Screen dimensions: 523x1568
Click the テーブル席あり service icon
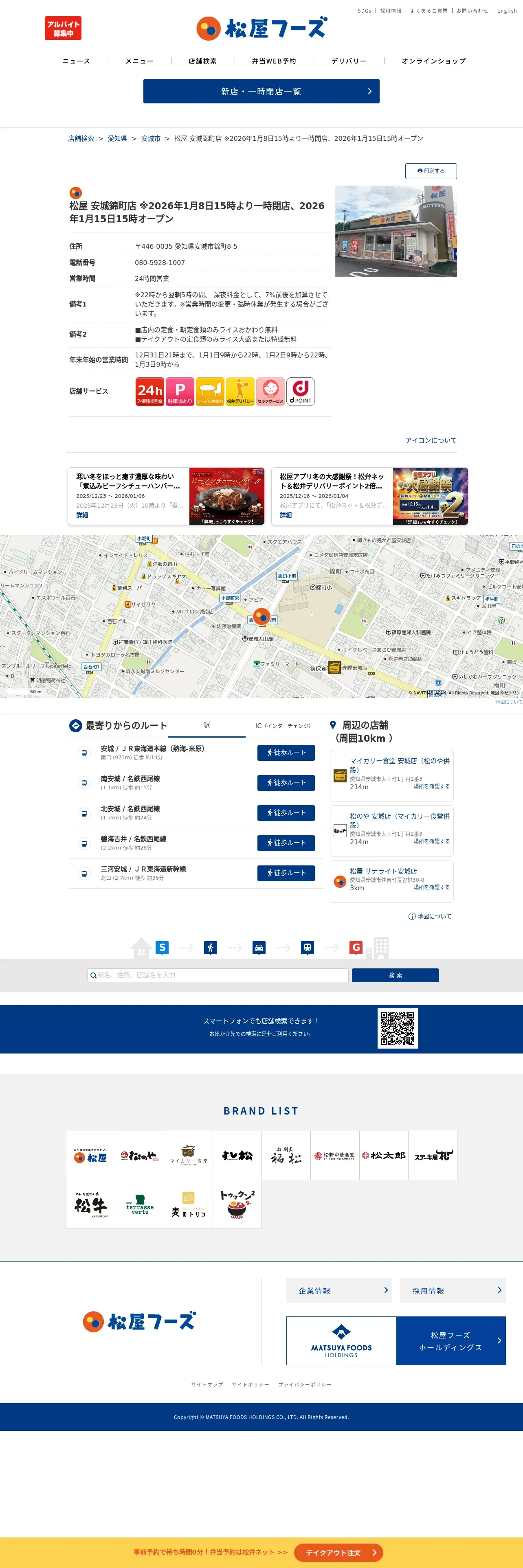210,392
